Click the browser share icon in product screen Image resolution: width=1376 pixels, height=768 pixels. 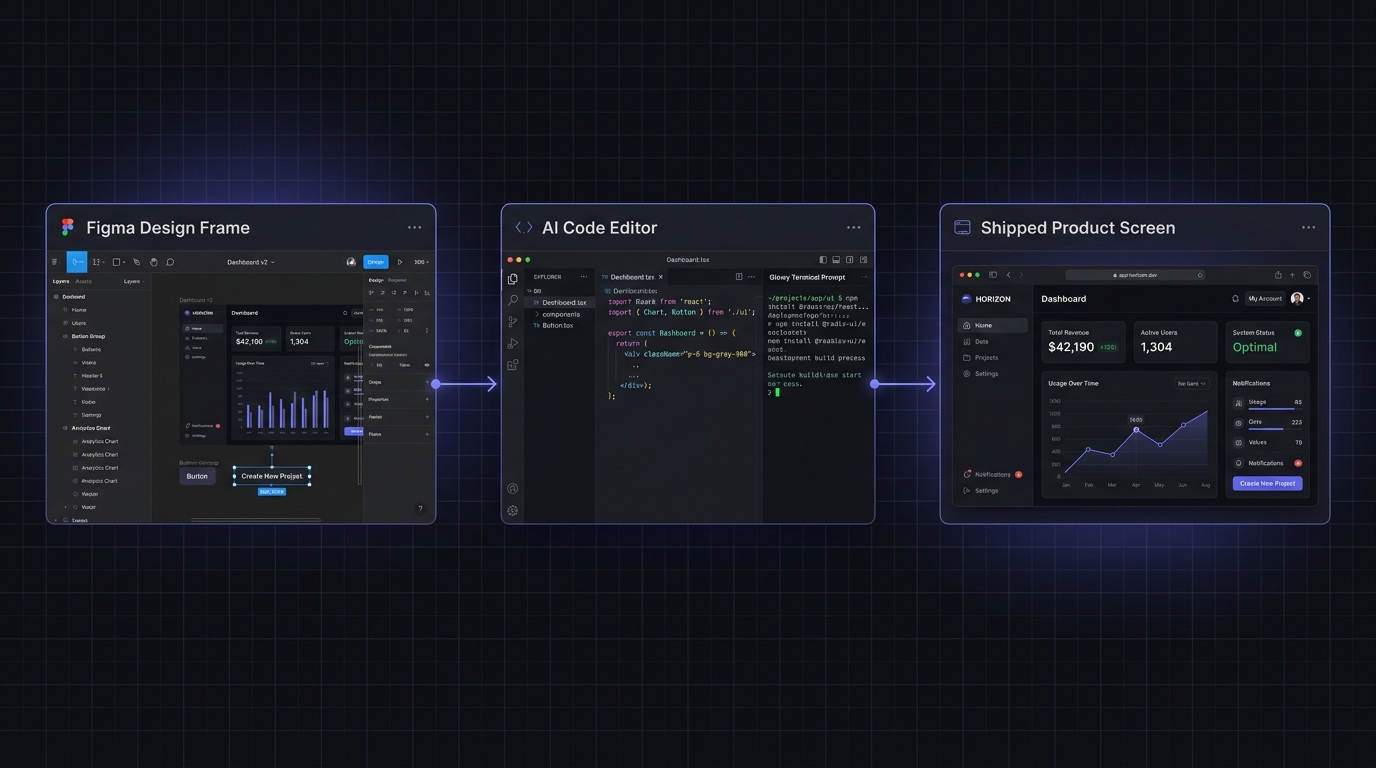[1278, 275]
